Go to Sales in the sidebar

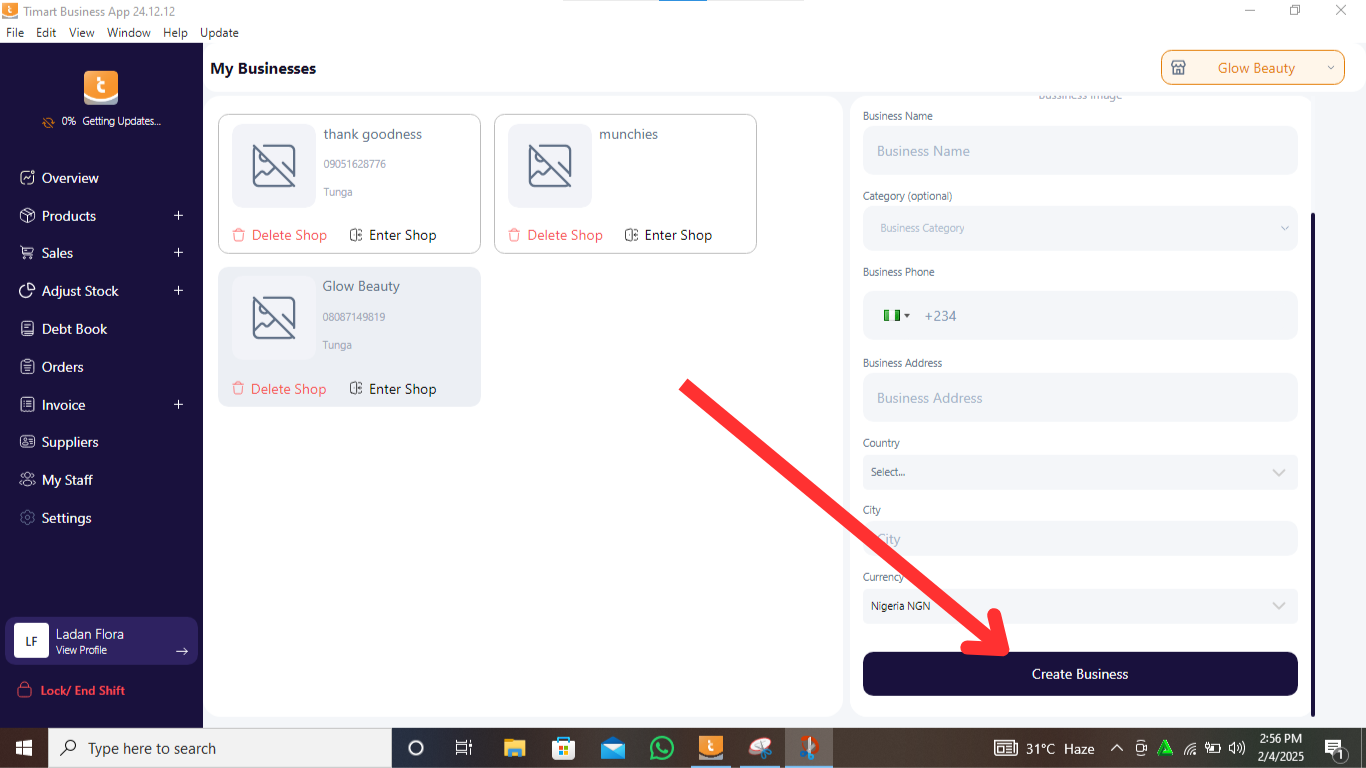[x=57, y=253]
